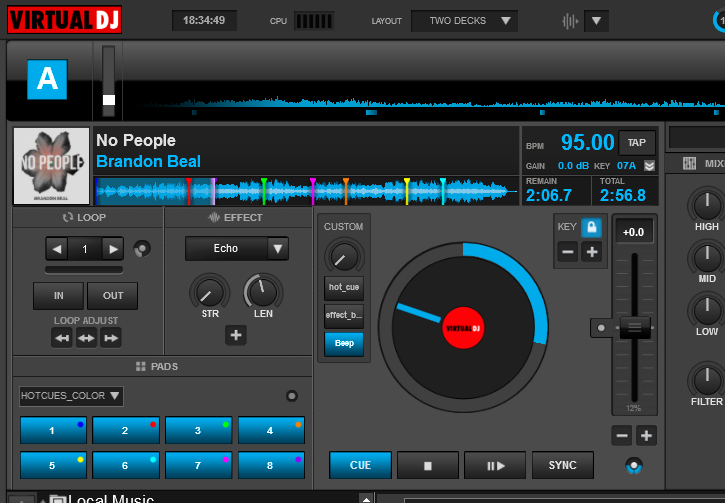Click the clock display 18:34:49
The height and width of the screenshot is (503, 725).
[x=204, y=21]
